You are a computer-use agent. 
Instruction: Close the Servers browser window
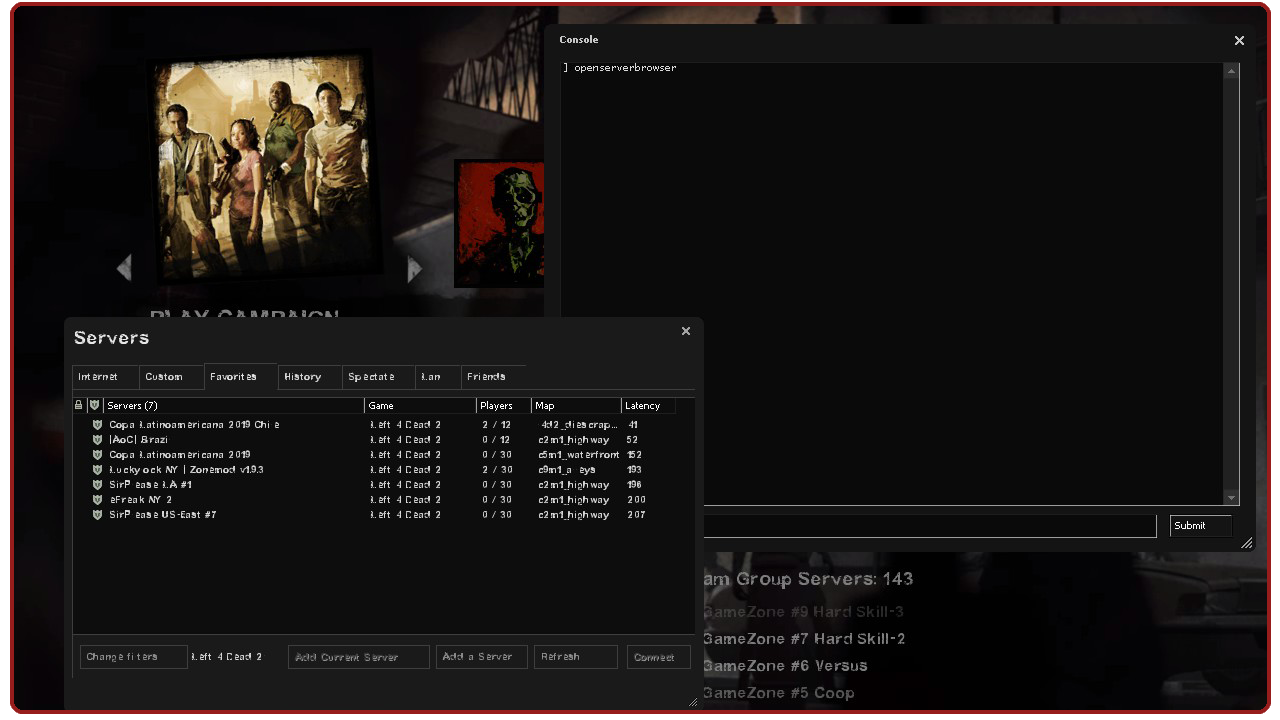click(x=686, y=331)
